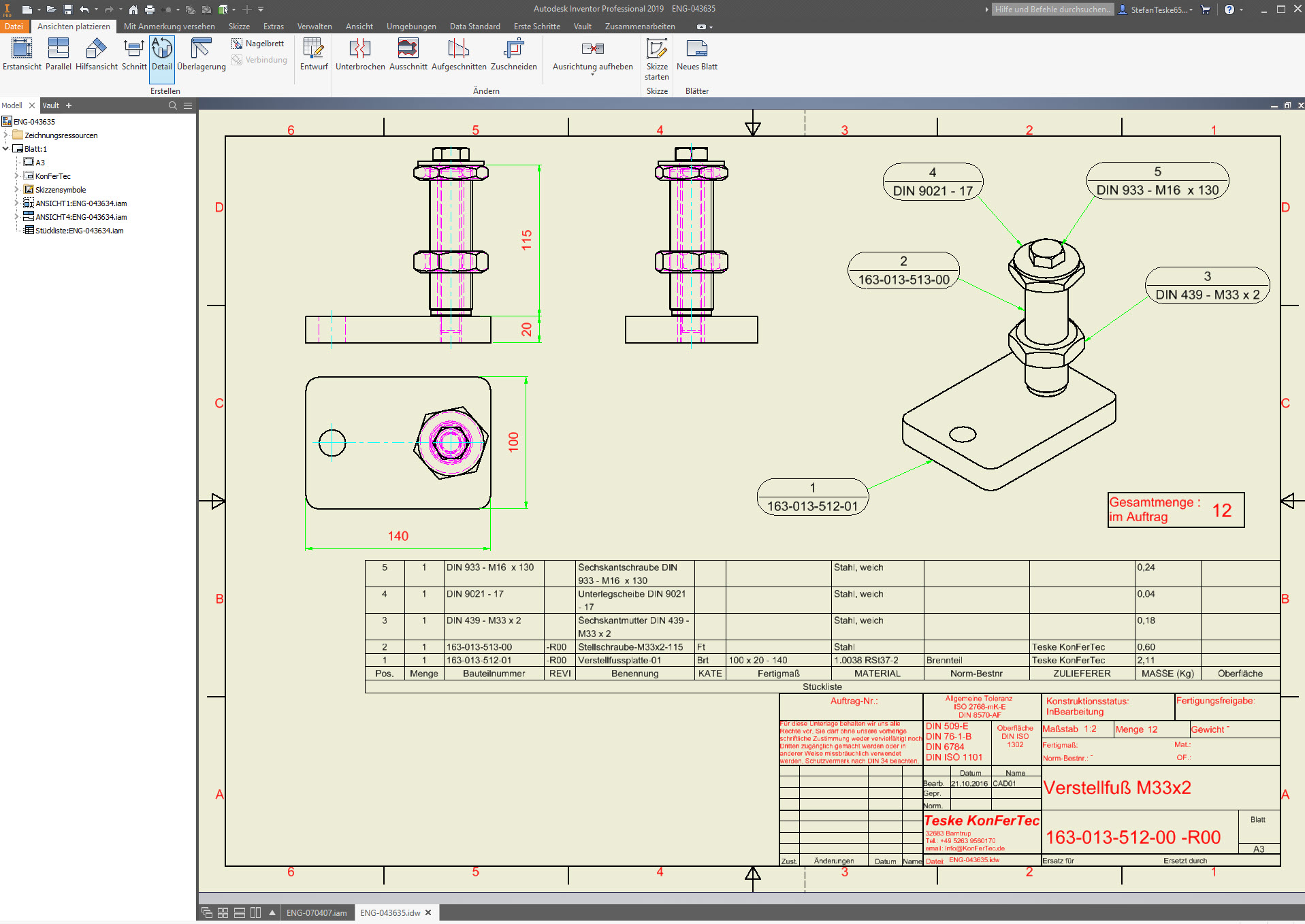Switch to the Vault browser panel tab

[51, 105]
